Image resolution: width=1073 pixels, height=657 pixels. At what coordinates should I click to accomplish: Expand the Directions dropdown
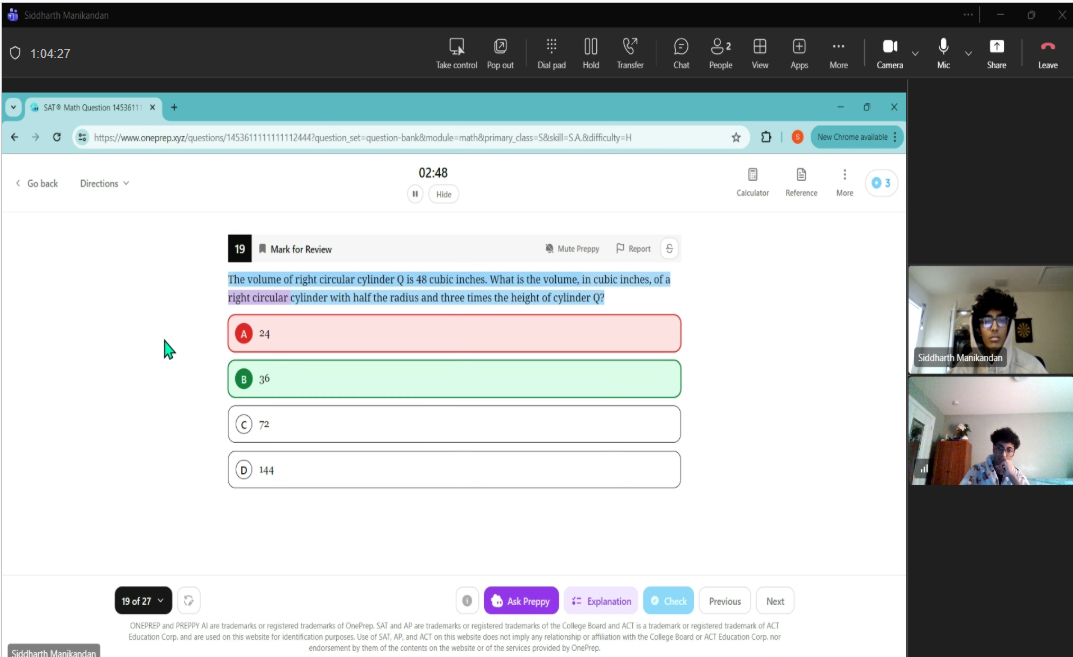click(105, 183)
